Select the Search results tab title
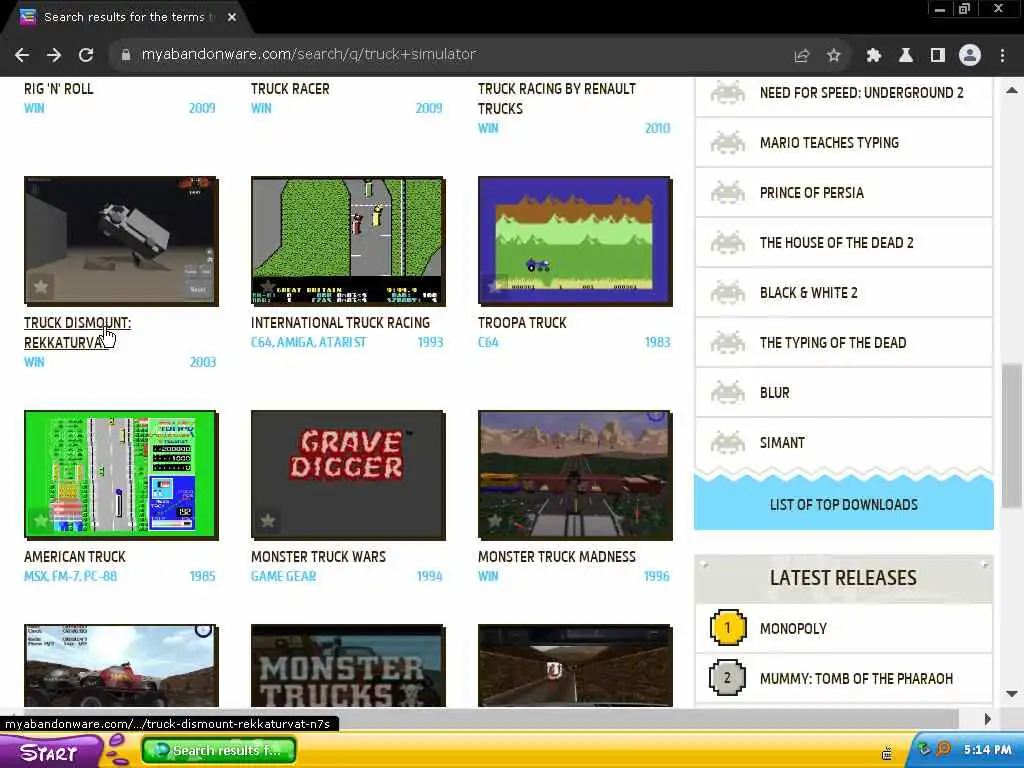The height and width of the screenshot is (768, 1024). click(x=124, y=17)
